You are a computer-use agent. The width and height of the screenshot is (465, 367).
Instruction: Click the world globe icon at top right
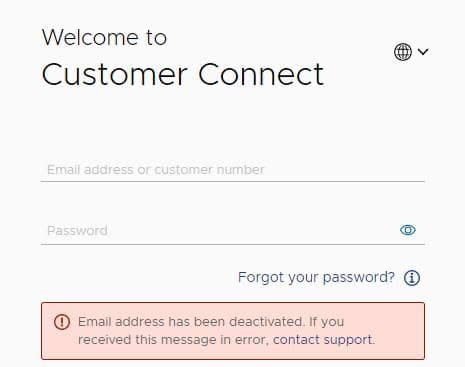403,52
